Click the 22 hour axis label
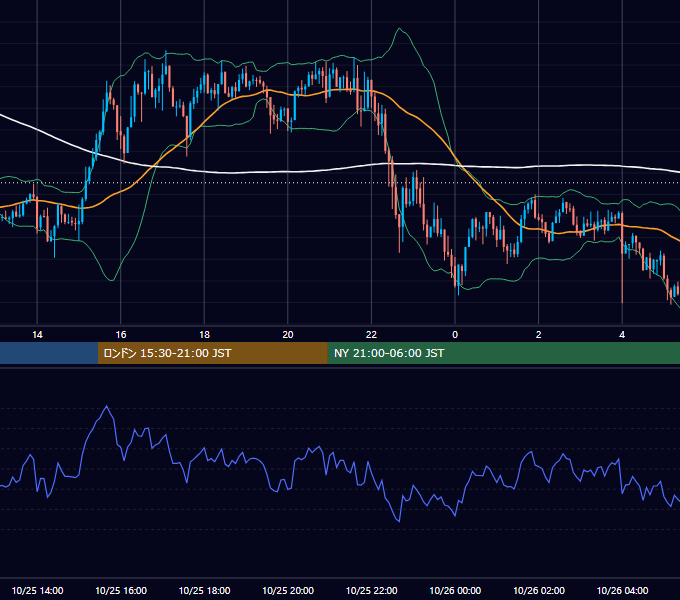Viewport: 680px width, 600px height. click(x=371, y=335)
